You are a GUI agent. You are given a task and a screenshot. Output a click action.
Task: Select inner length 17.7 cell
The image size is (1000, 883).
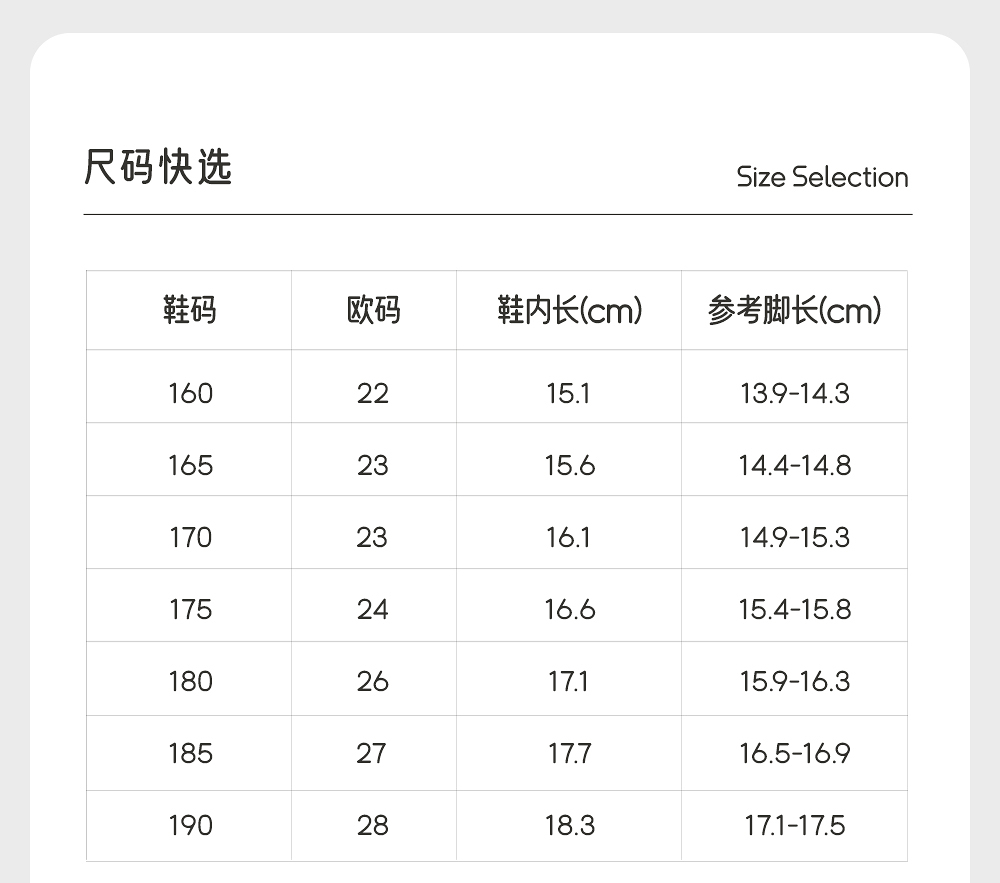coord(568,753)
